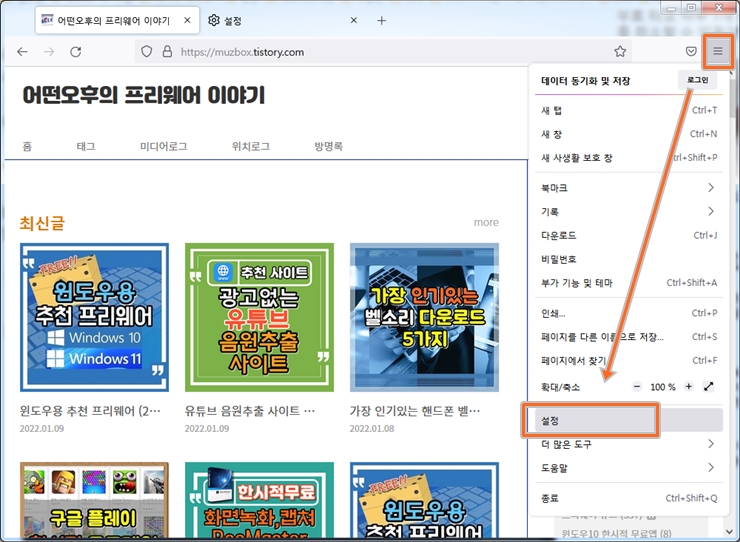Click the more link beside 최신글
This screenshot has width=740, height=542.
[x=486, y=222]
